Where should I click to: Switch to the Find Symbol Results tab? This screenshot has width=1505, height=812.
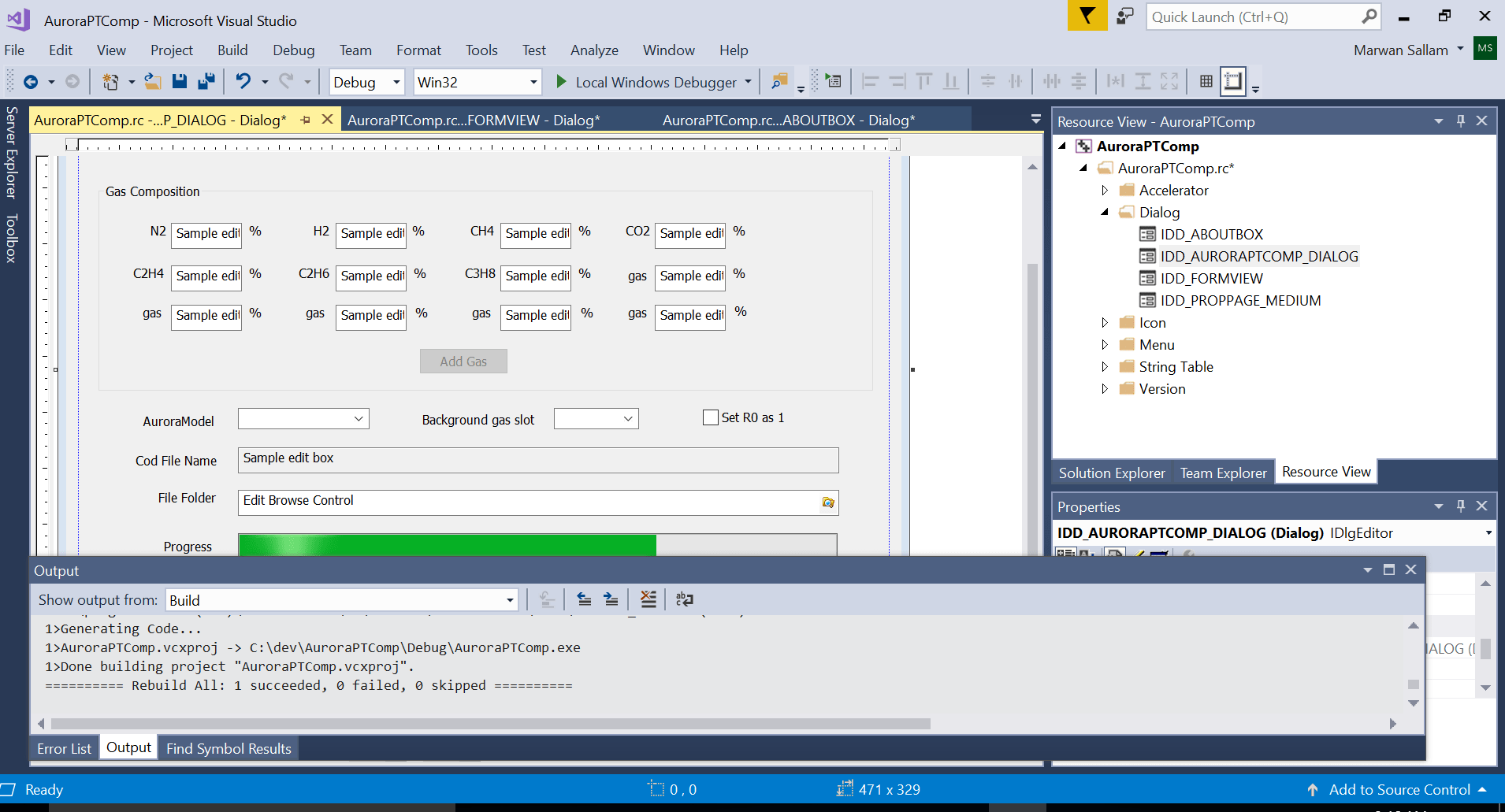(x=229, y=748)
